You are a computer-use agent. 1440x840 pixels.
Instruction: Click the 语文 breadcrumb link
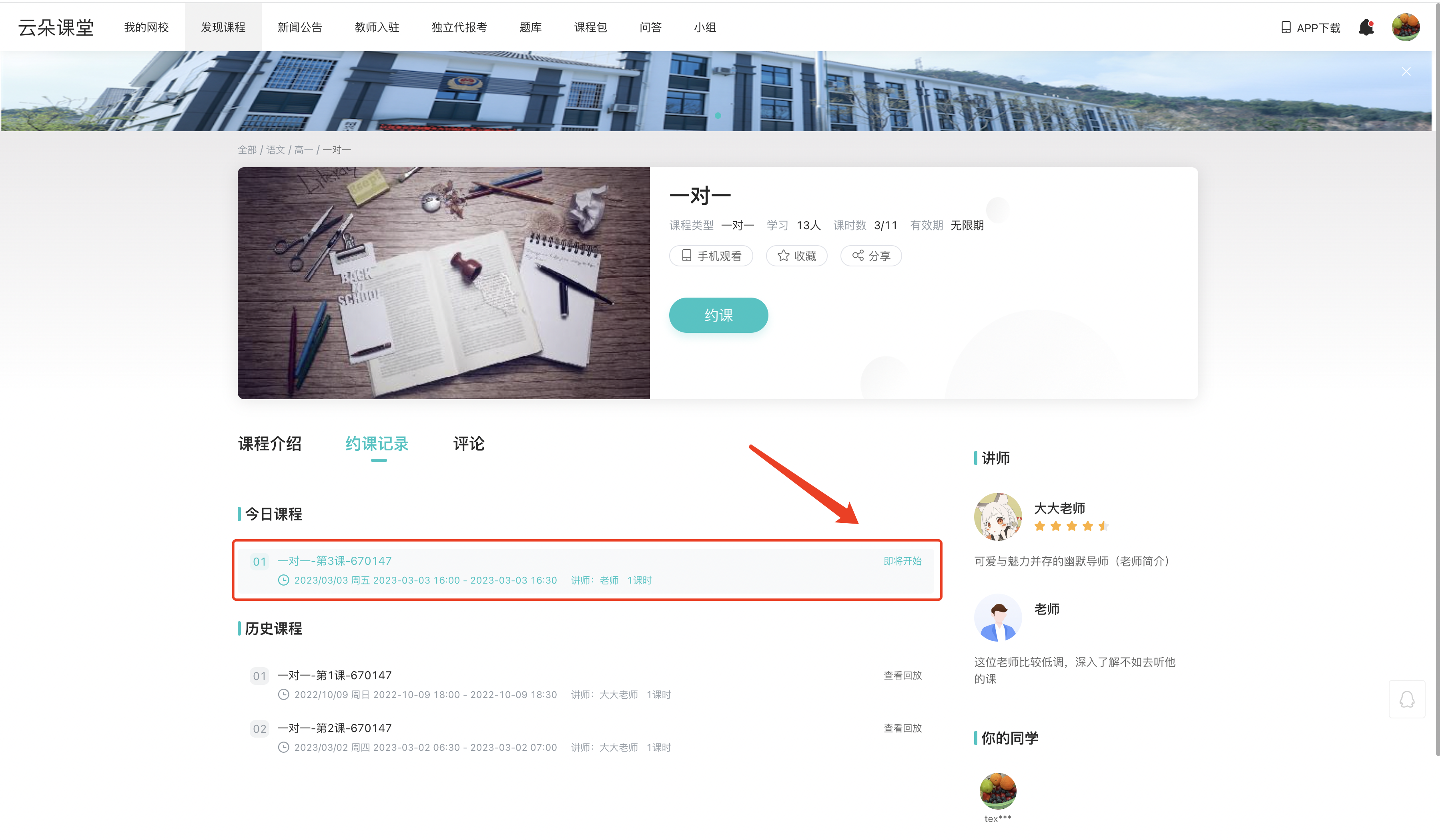coord(275,150)
